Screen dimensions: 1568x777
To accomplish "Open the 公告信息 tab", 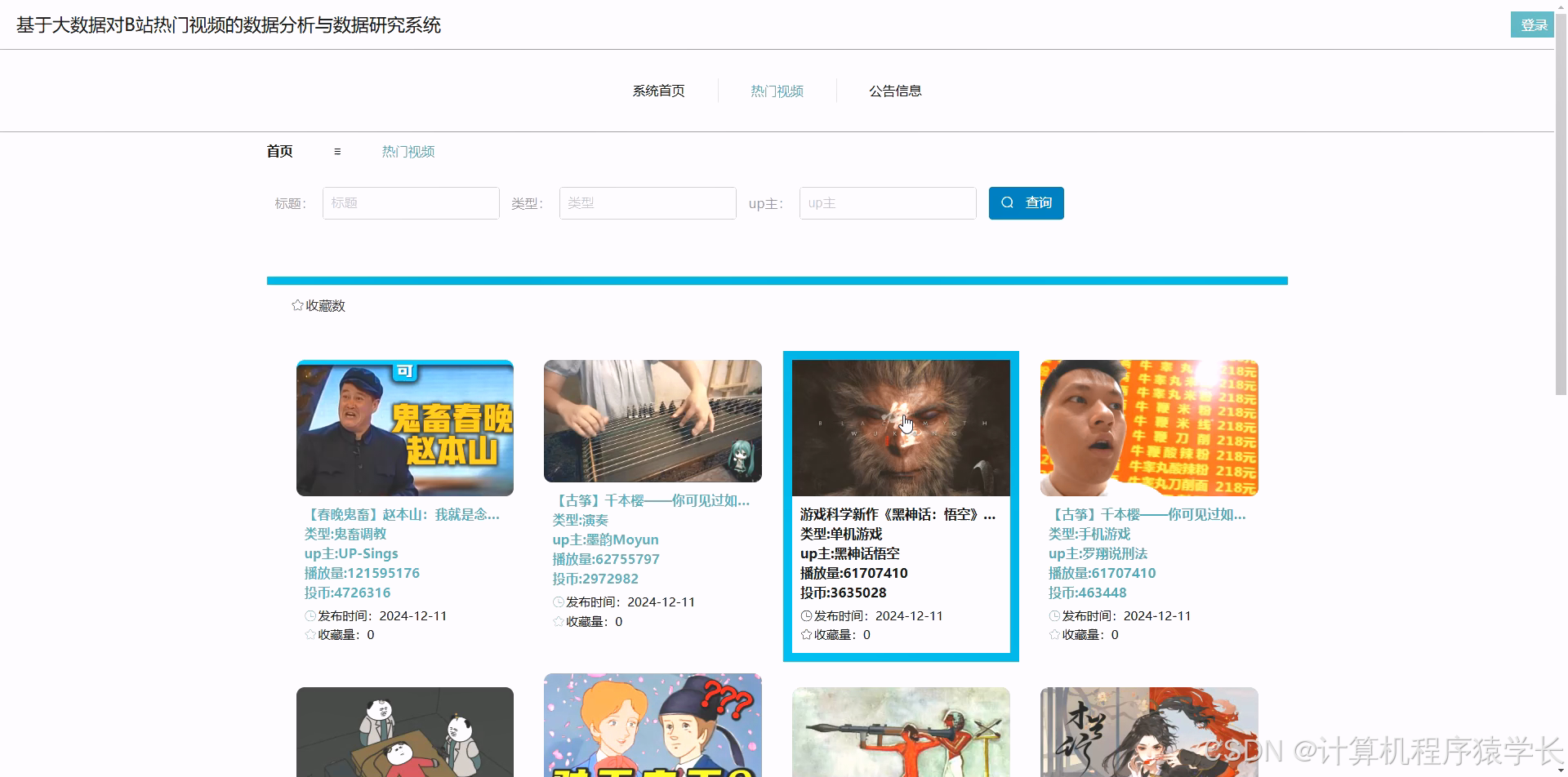I will click(895, 91).
